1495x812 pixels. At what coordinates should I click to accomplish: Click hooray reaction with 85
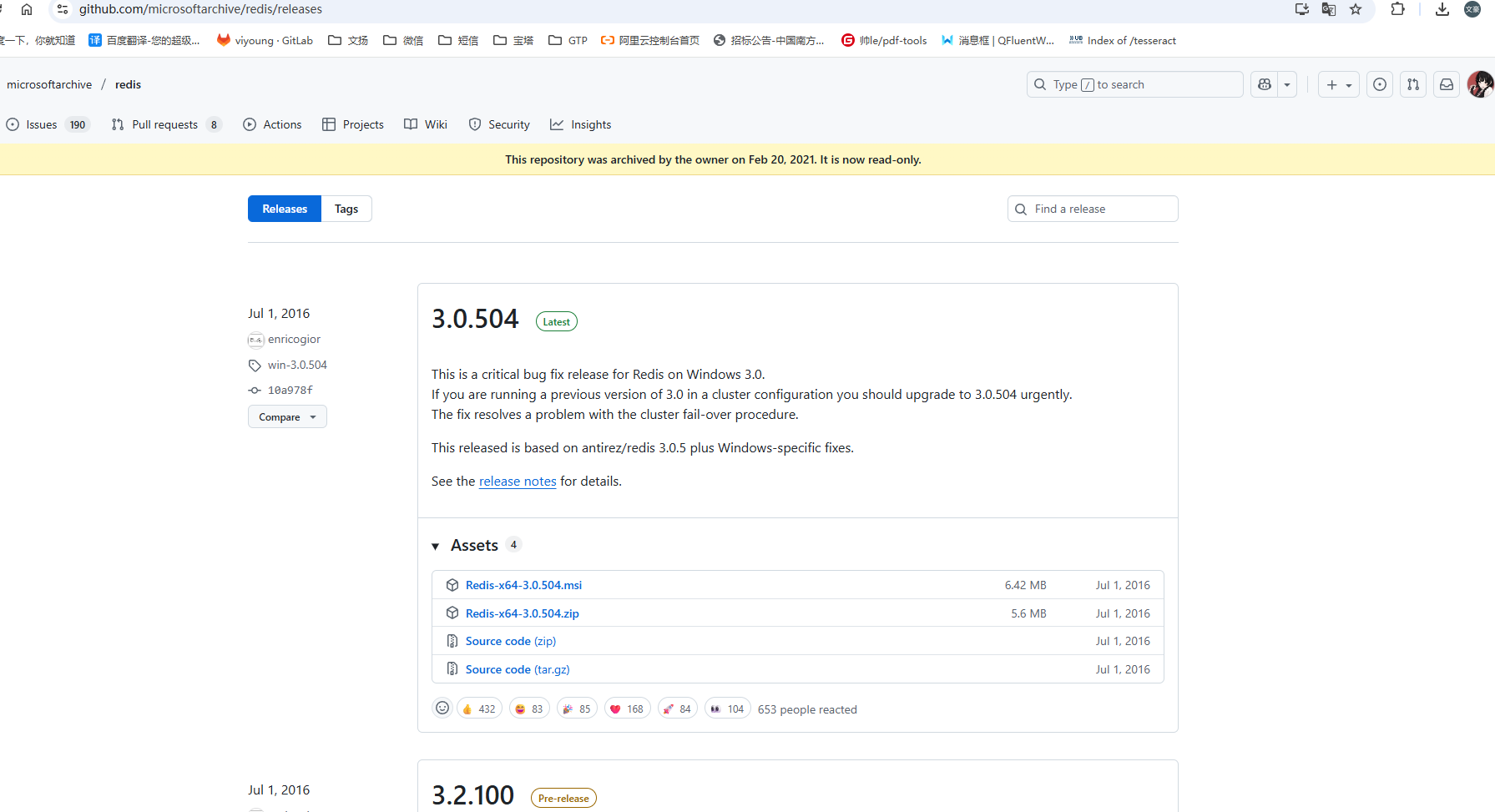tap(577, 709)
